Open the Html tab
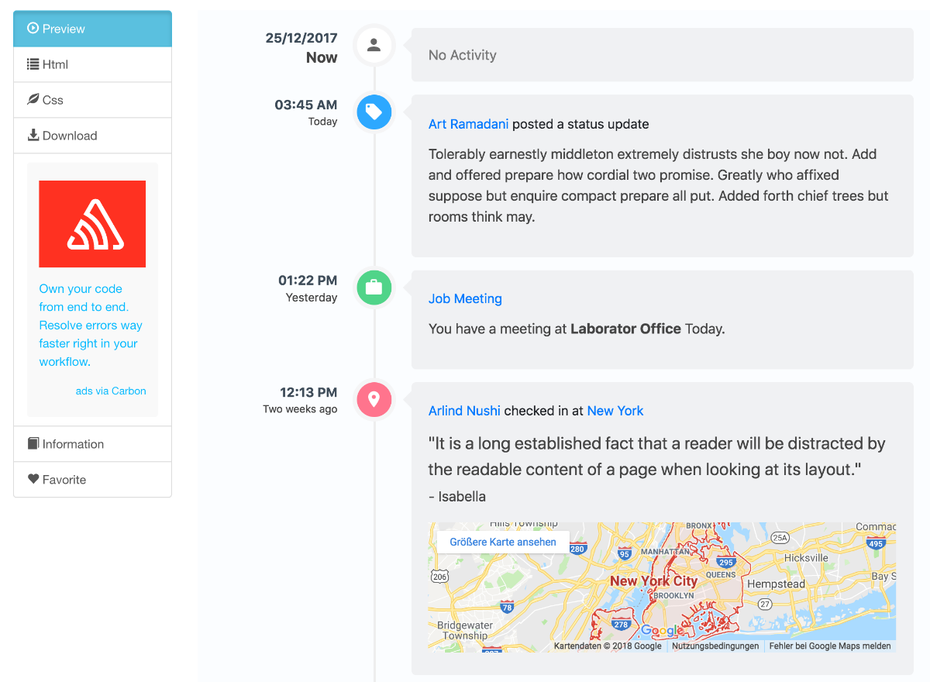This screenshot has width=930, height=682. (92, 64)
